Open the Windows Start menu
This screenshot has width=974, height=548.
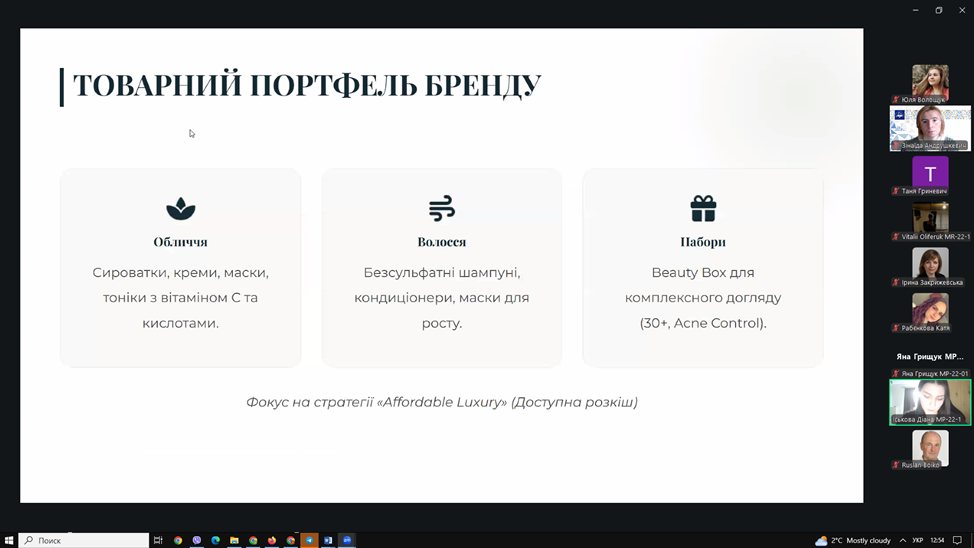[x=9, y=540]
